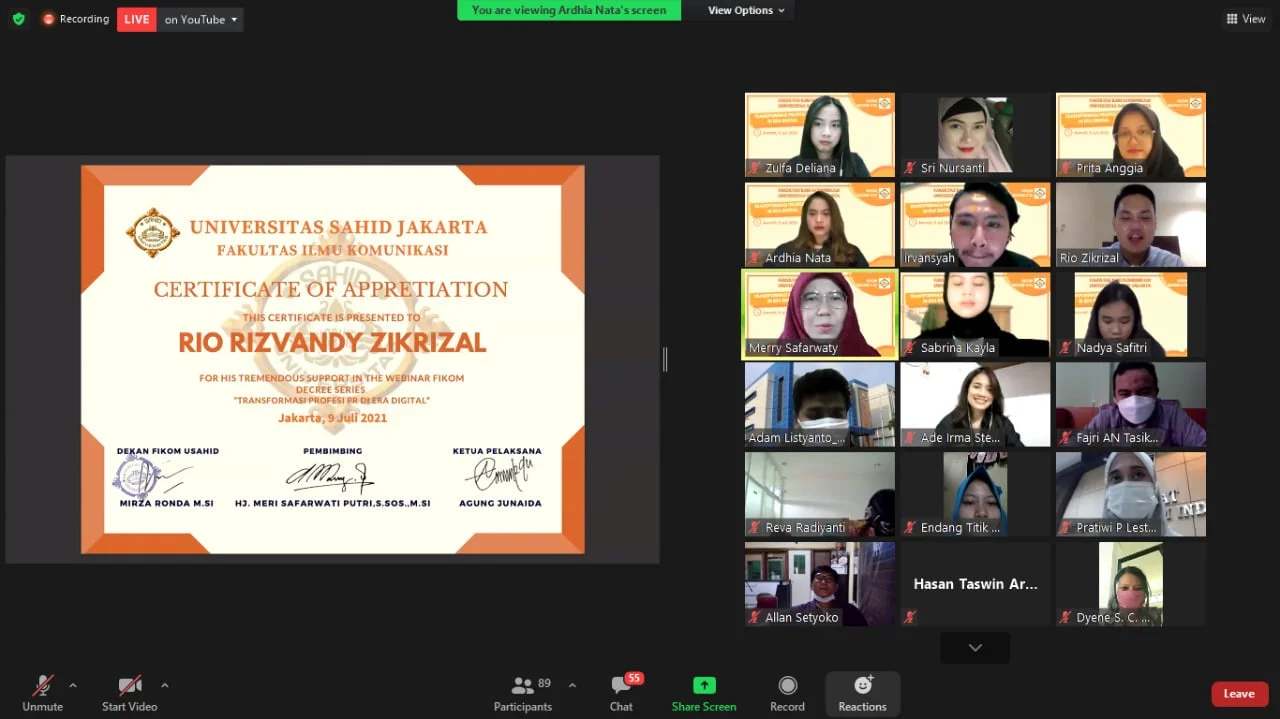Click the muted mic icon beside Fajri AN Tasik
This screenshot has width=1280, height=719.
click(1066, 438)
